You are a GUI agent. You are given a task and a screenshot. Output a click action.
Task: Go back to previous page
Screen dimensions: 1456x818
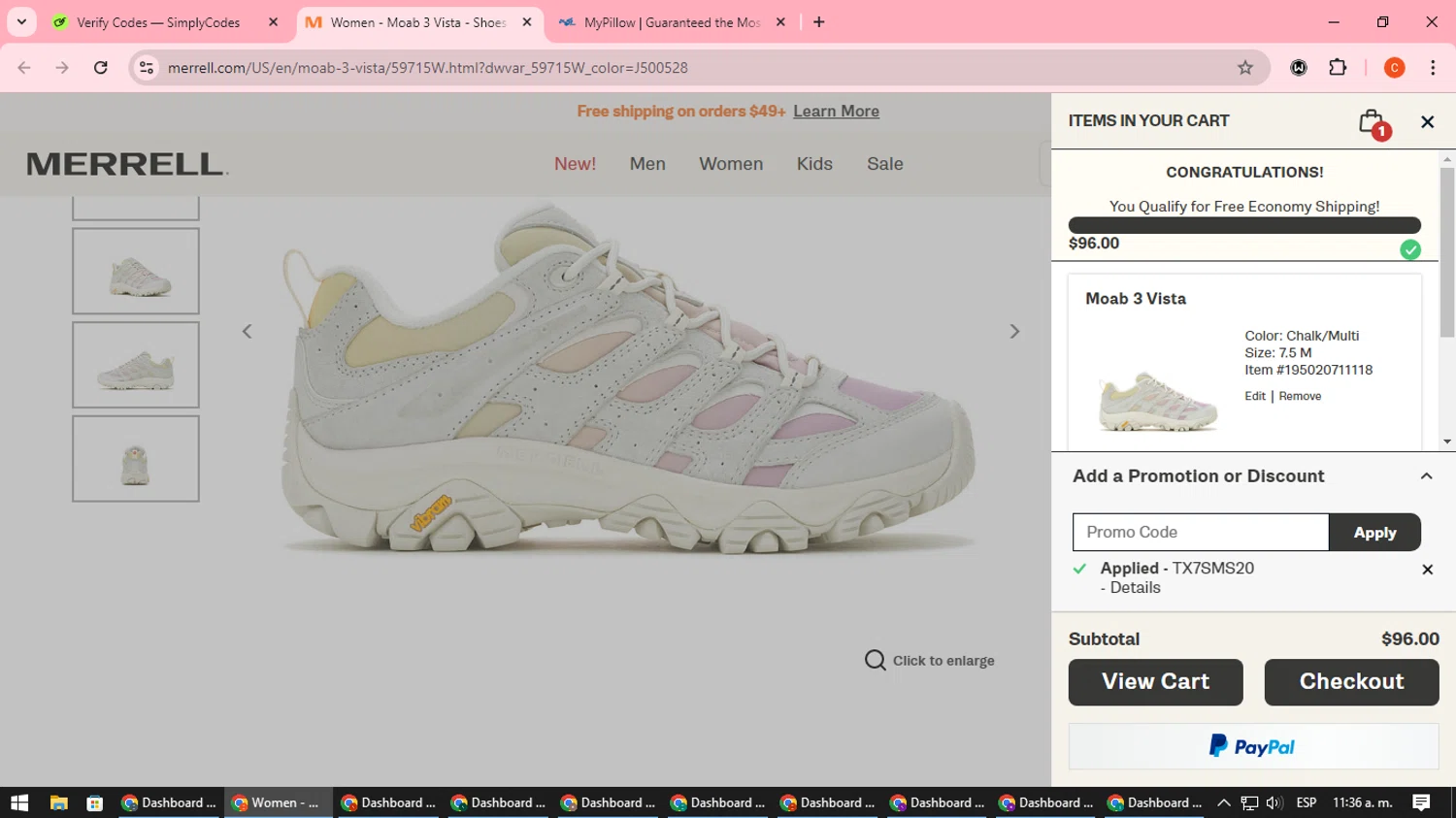pyautogui.click(x=24, y=68)
